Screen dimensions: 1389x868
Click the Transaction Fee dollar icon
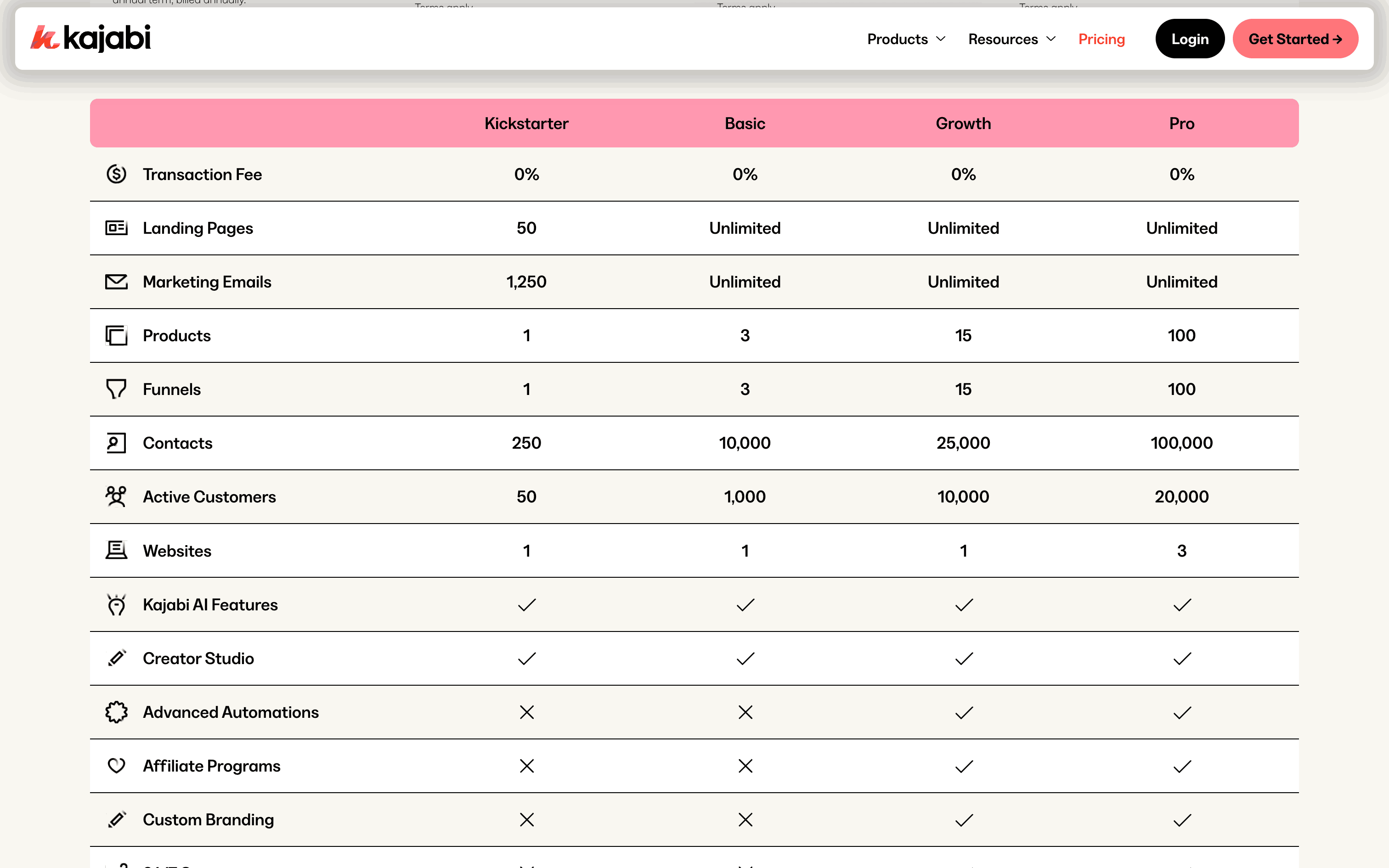pyautogui.click(x=117, y=174)
